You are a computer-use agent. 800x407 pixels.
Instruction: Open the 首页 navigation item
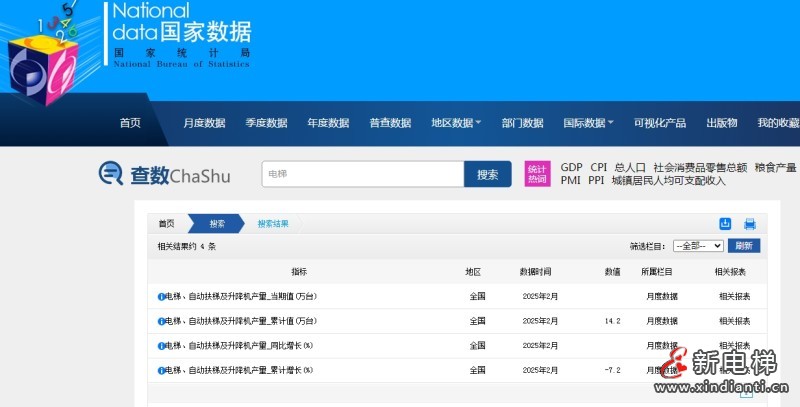tap(130, 123)
